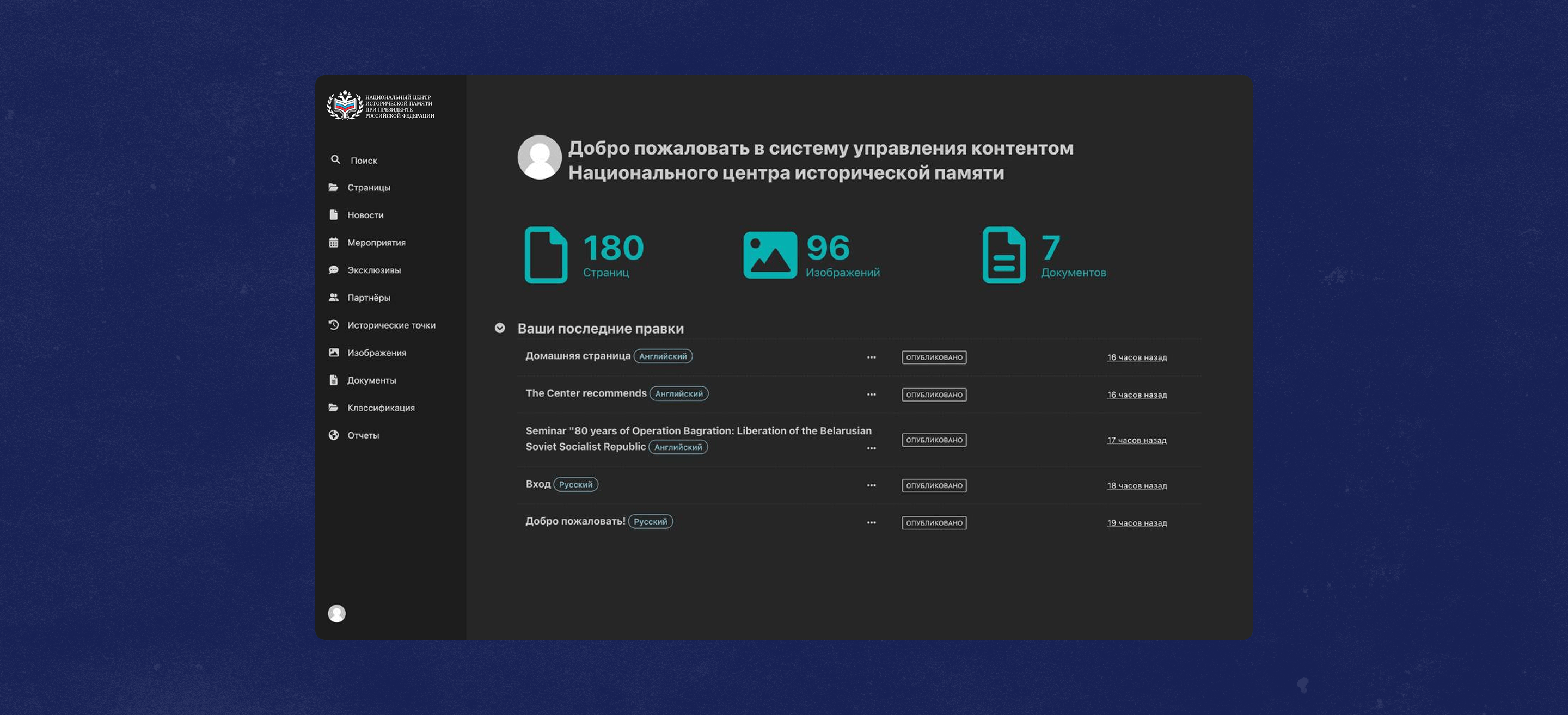Click the calendar icon for Мероприятия

(x=334, y=242)
